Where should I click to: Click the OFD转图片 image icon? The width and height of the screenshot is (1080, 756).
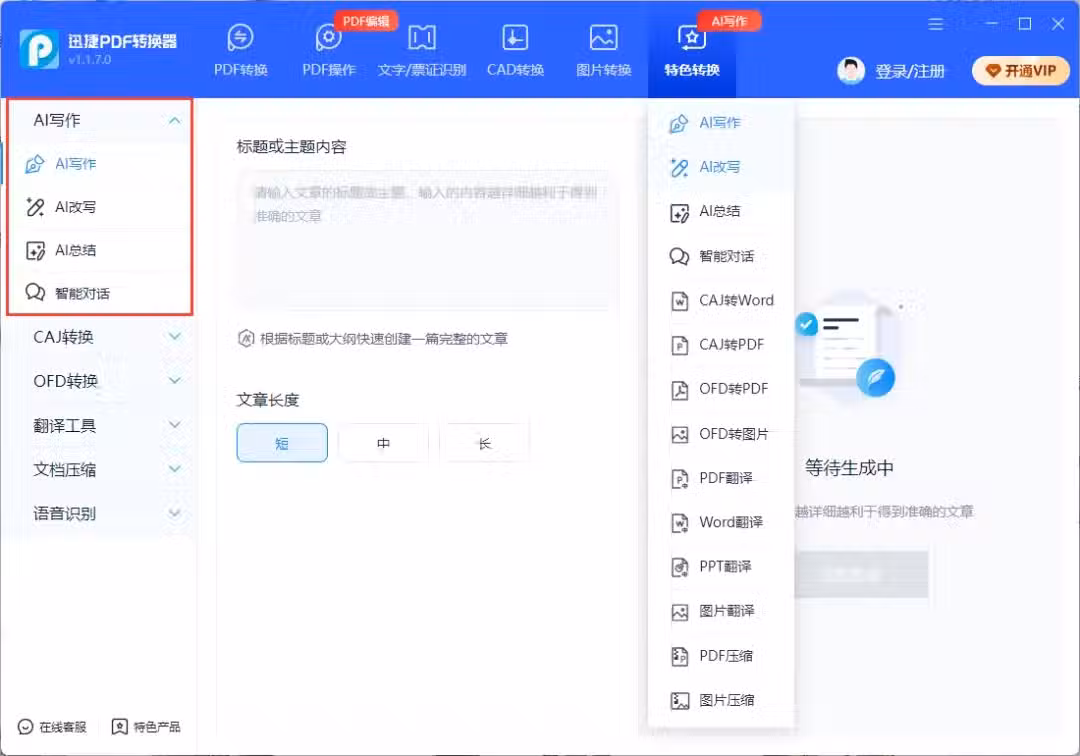680,435
